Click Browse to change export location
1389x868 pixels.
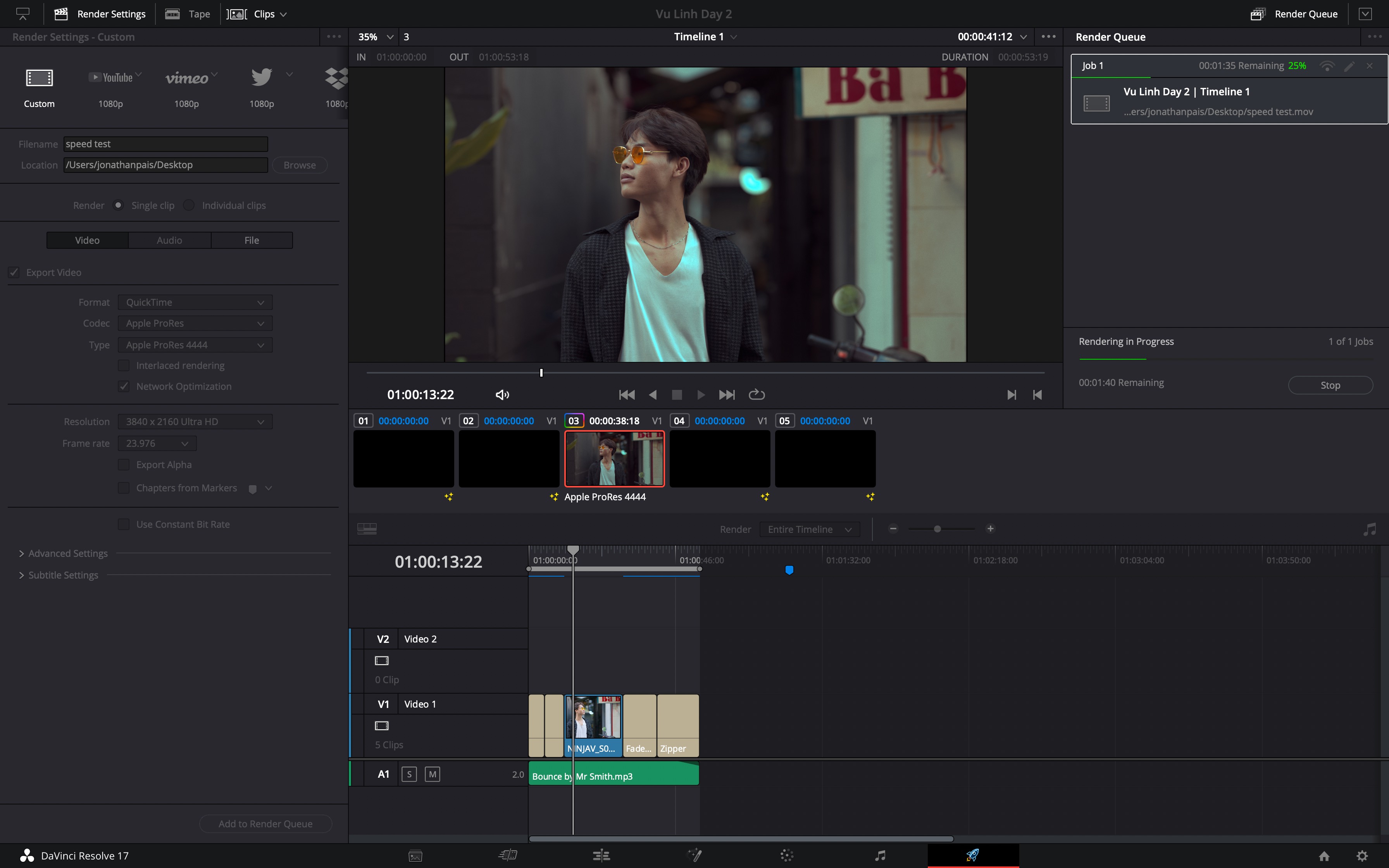tap(299, 164)
